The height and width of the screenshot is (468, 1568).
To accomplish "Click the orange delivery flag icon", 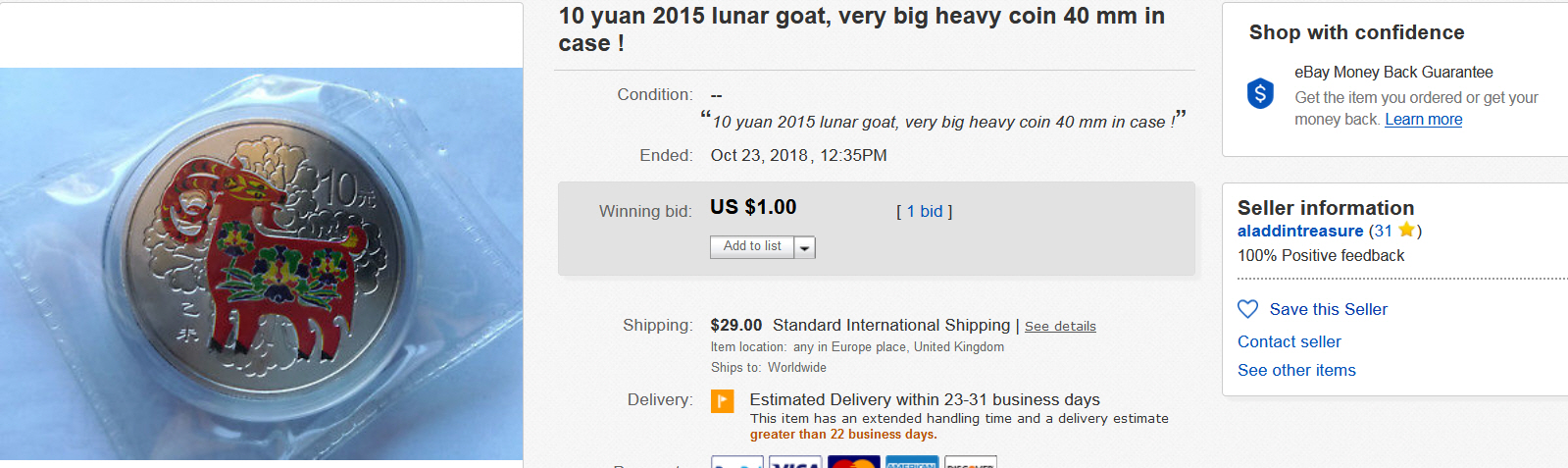I will pos(723,400).
